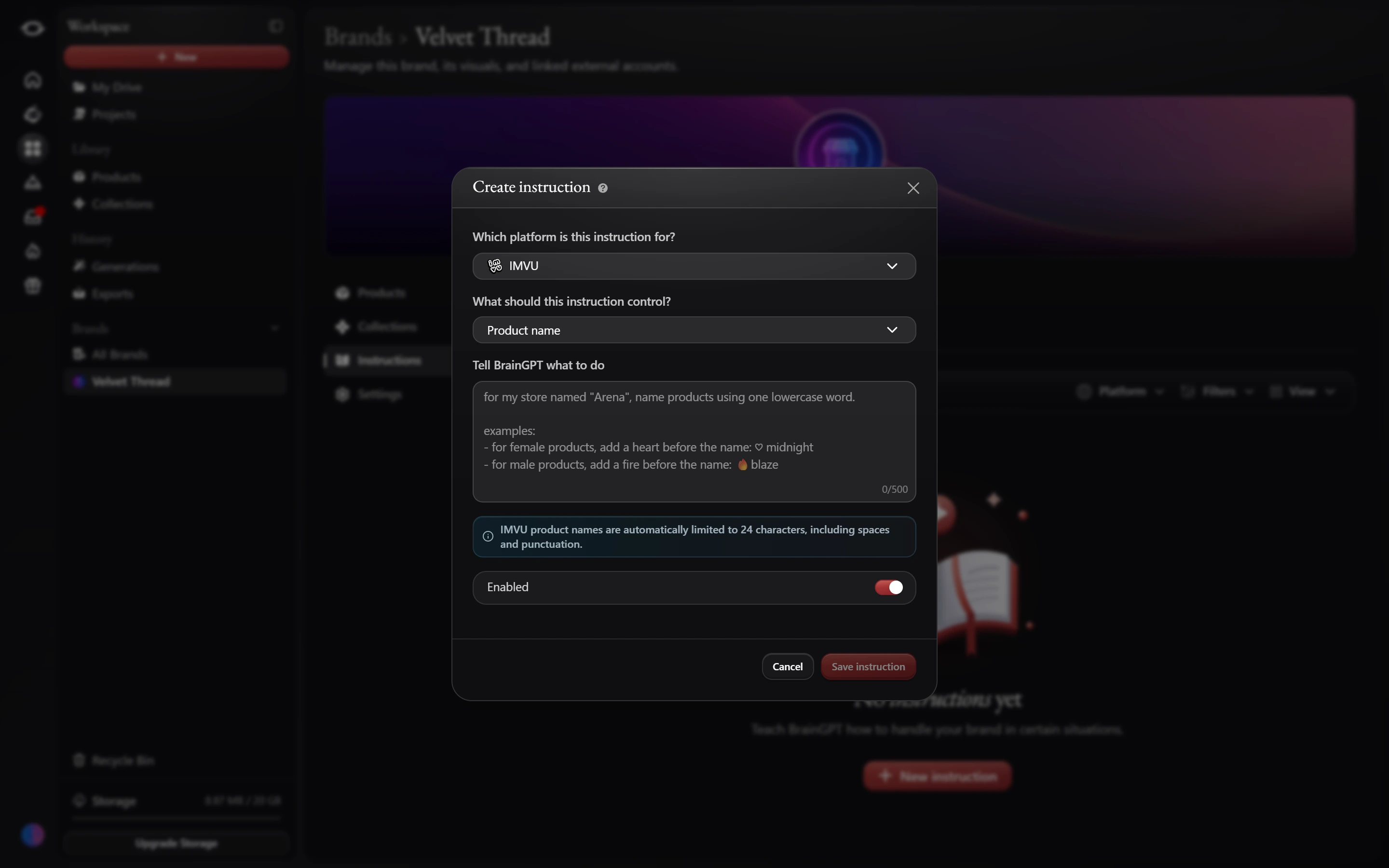This screenshot has height=868, width=1389.
Task: Open the Recycle Bin
Action: click(114, 760)
